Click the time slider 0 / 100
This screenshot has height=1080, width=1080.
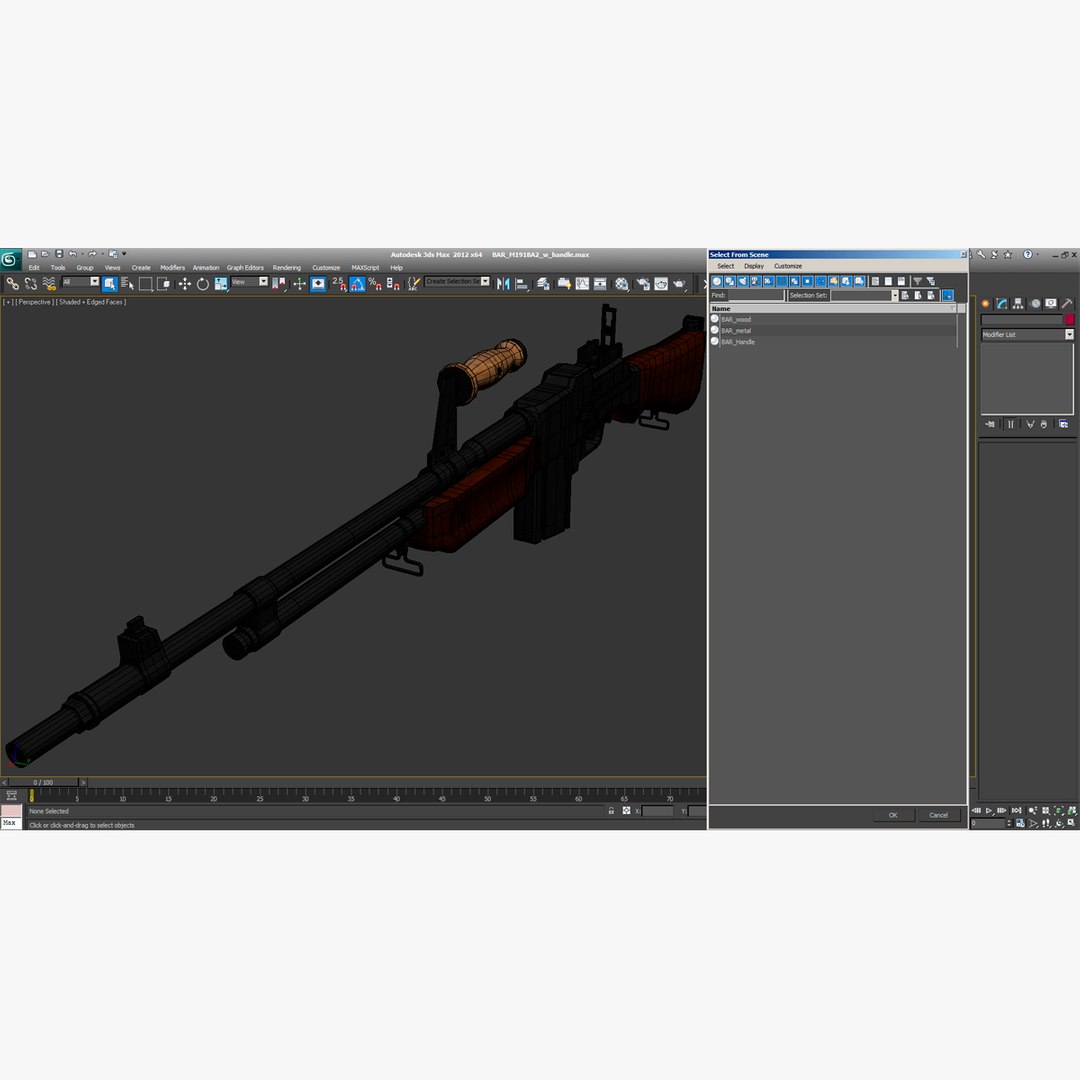point(43,782)
